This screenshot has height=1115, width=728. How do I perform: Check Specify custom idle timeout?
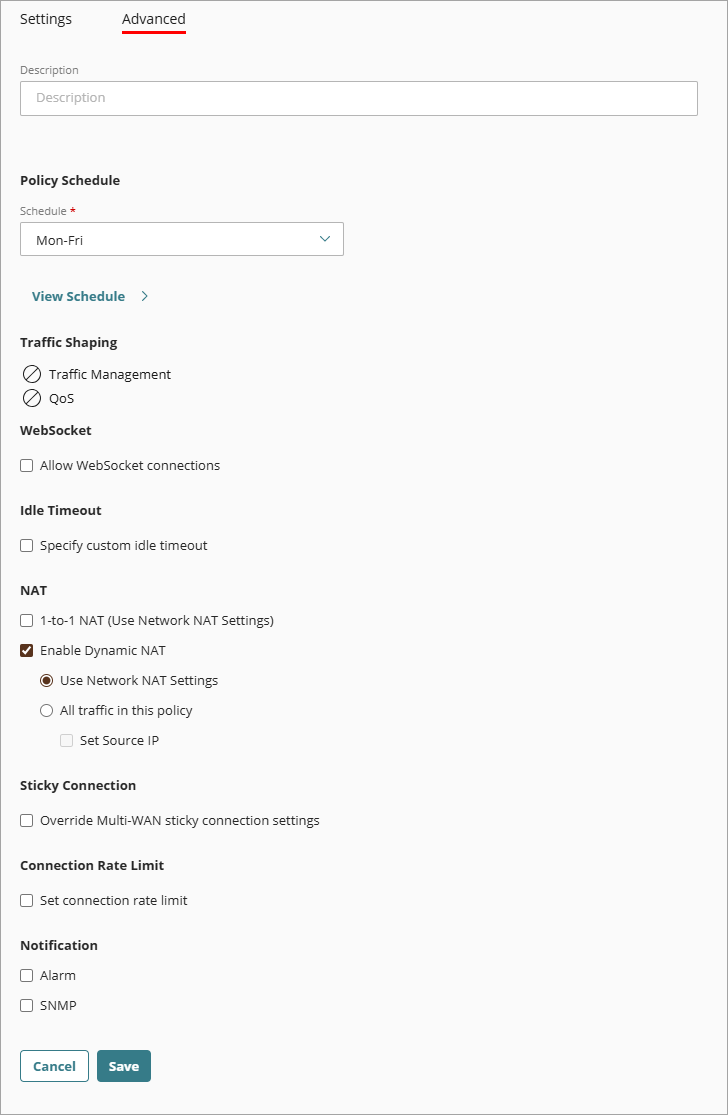(26, 545)
